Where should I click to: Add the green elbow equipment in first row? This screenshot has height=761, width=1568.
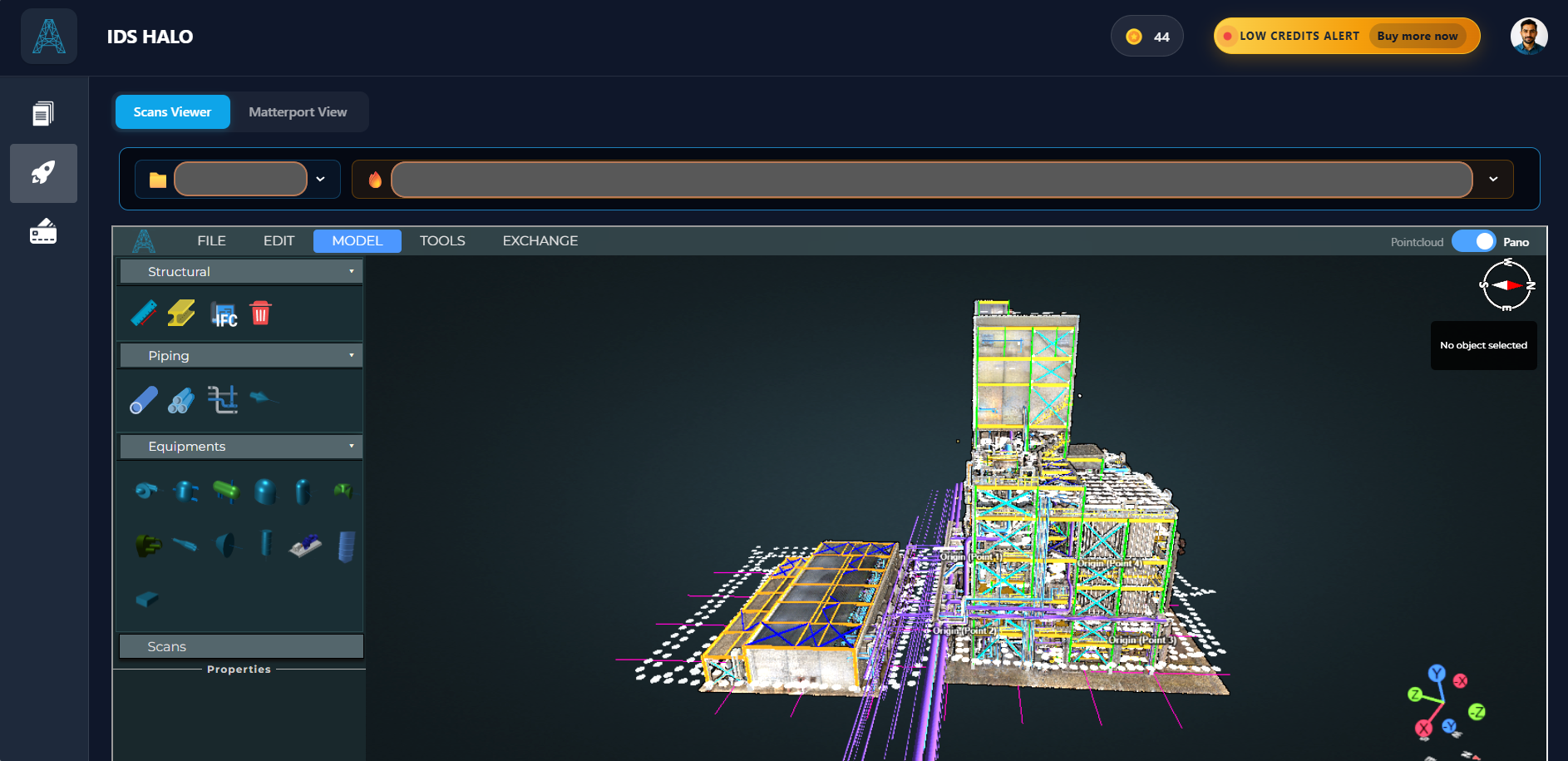point(343,491)
